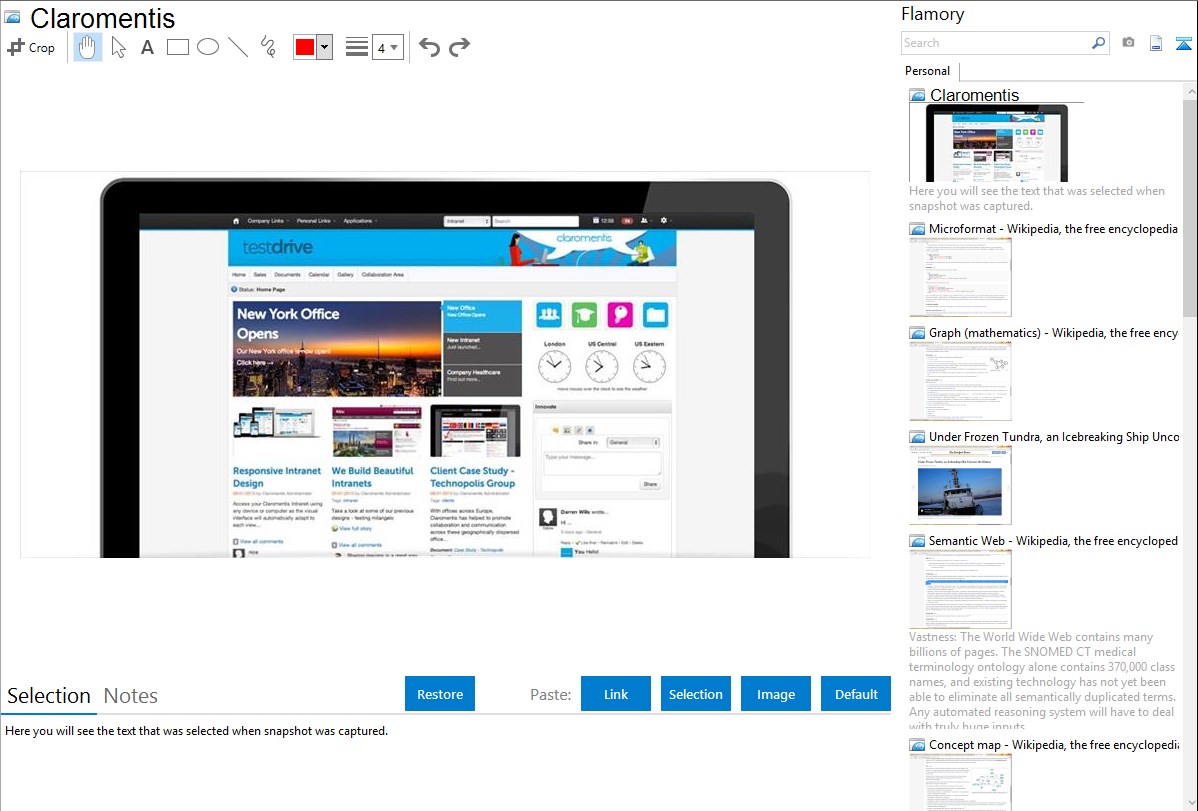Open the Microformat snapshot thumbnail

tap(960, 277)
